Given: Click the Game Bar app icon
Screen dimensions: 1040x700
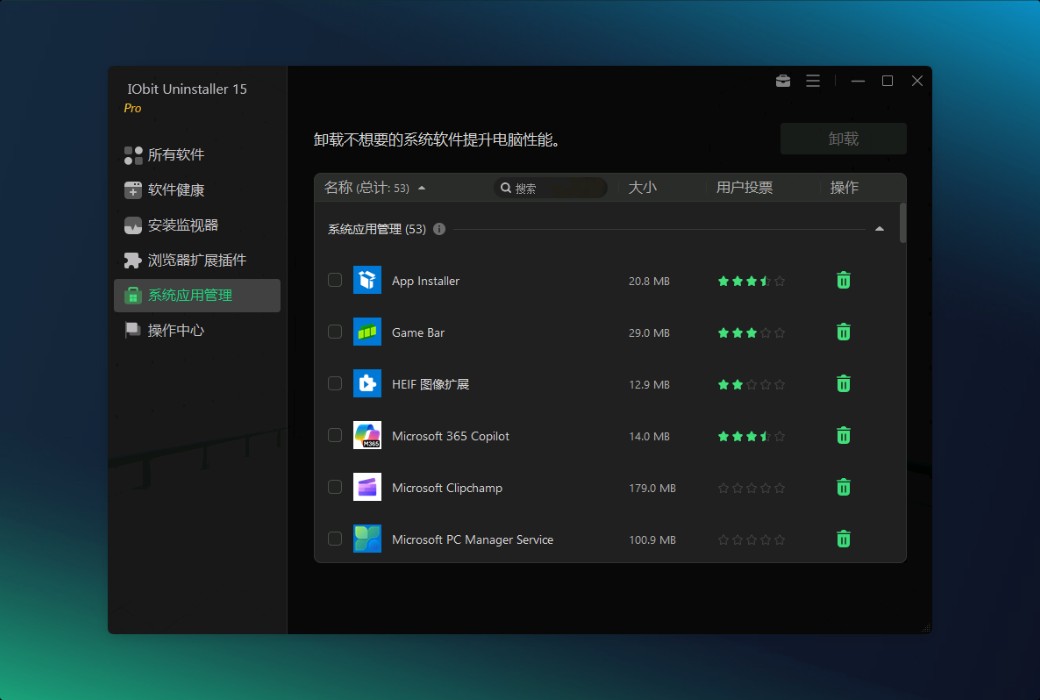Looking at the screenshot, I should [367, 332].
